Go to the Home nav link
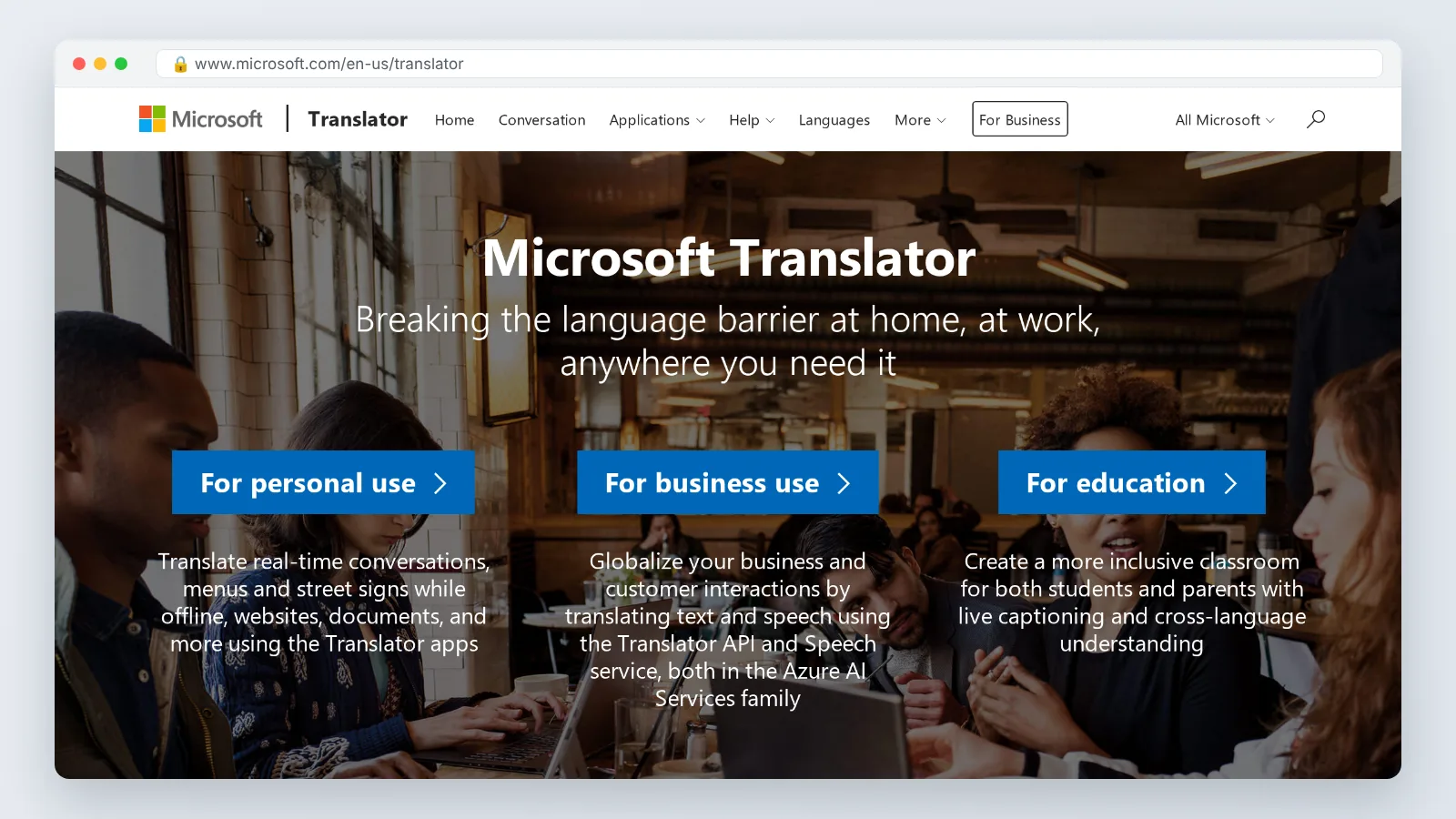The height and width of the screenshot is (819, 1456). pyautogui.click(x=454, y=120)
